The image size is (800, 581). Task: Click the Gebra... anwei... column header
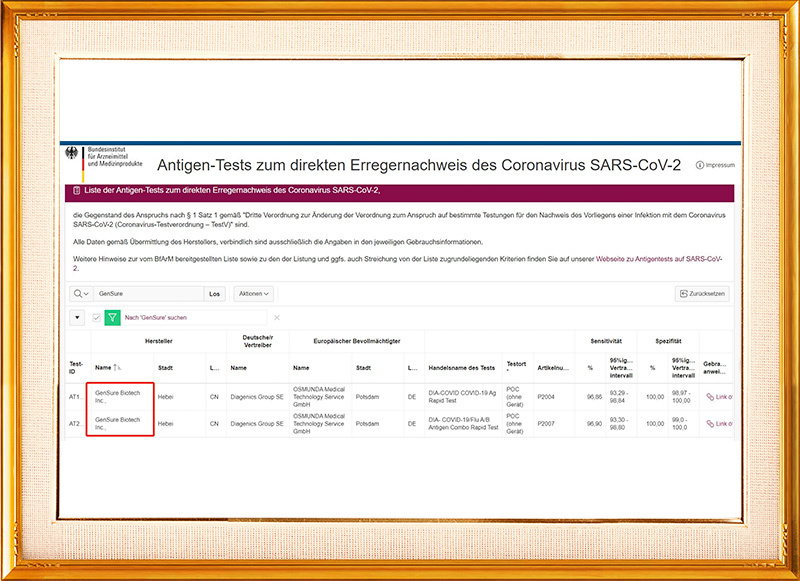tap(714, 368)
